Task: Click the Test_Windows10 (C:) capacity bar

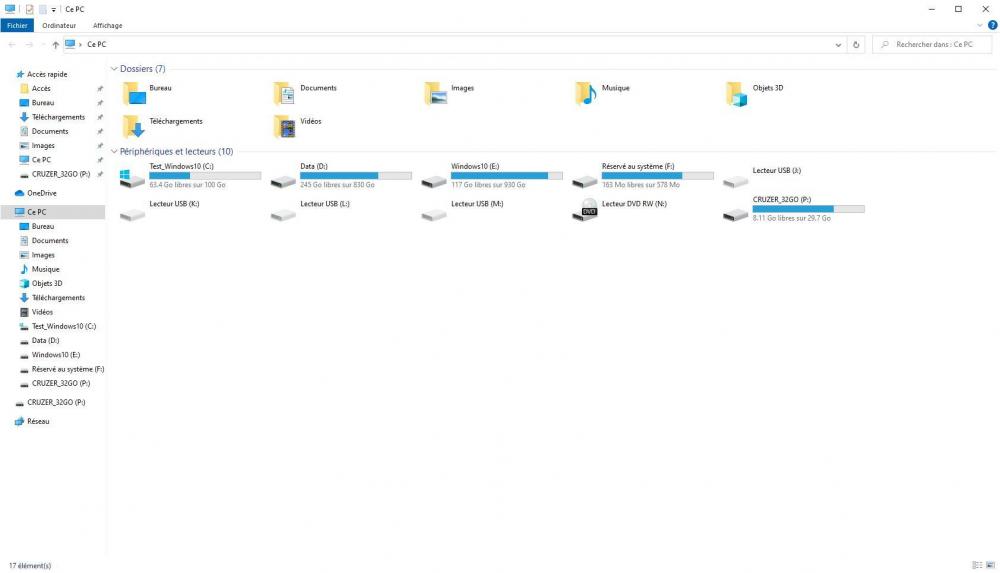Action: coord(205,175)
